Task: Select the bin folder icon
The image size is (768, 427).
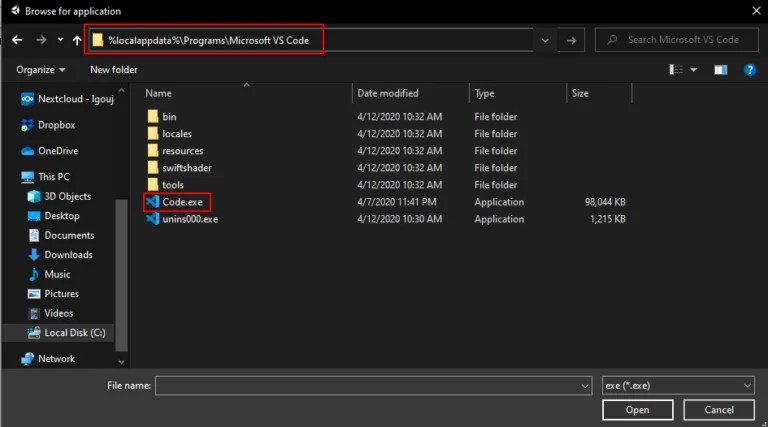Action: click(153, 117)
